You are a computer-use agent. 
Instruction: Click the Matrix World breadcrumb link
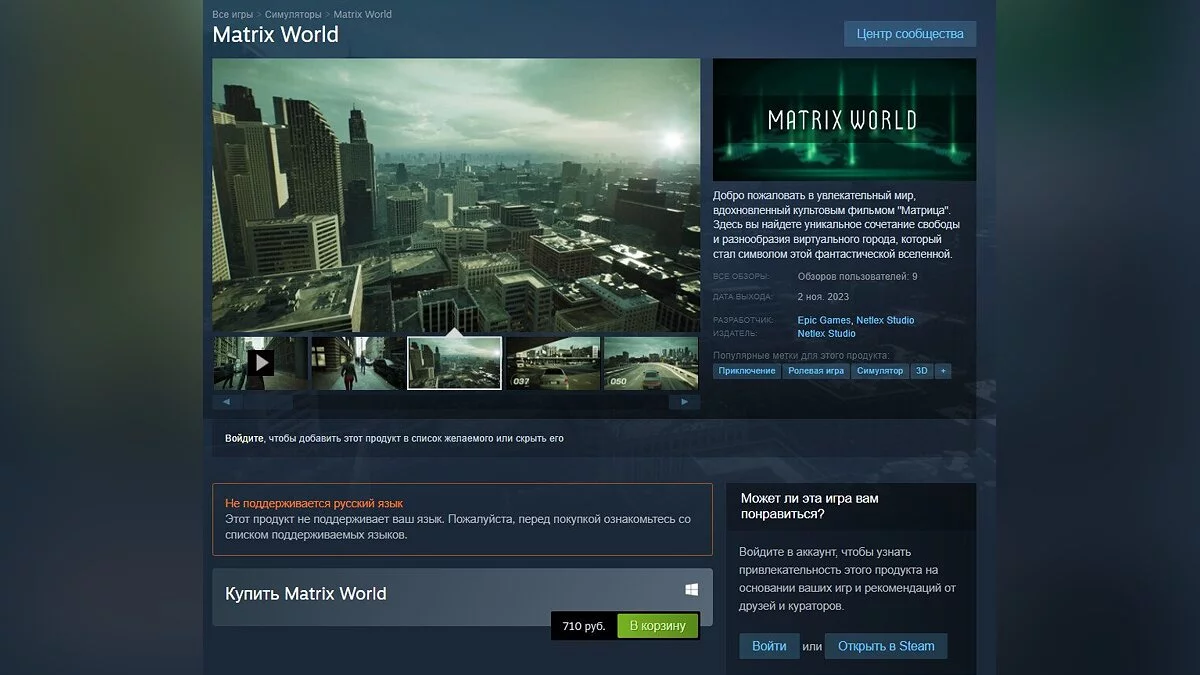point(362,15)
